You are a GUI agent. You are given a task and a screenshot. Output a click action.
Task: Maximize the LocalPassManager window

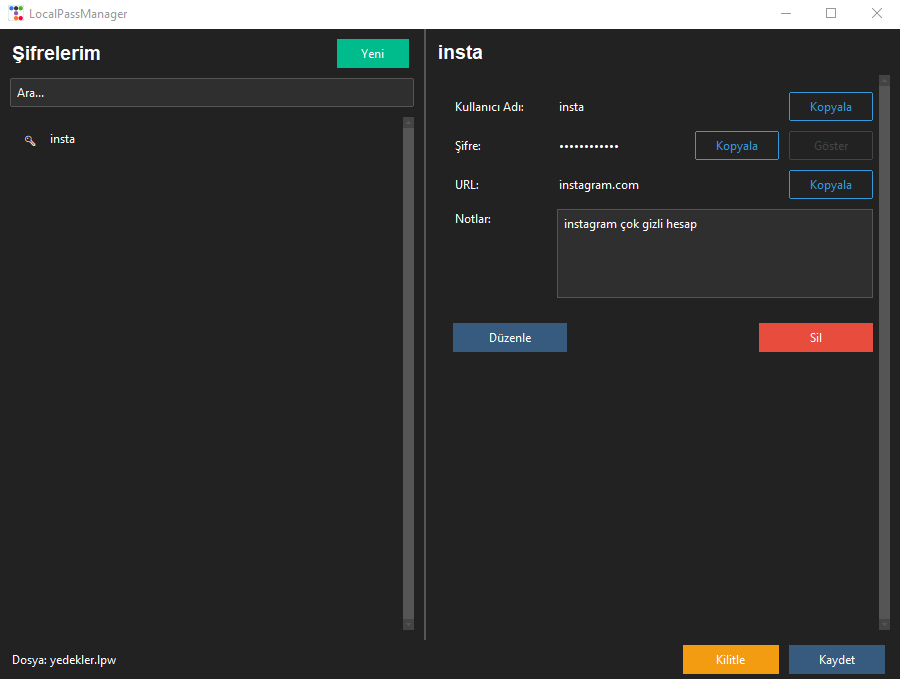pyautogui.click(x=831, y=13)
